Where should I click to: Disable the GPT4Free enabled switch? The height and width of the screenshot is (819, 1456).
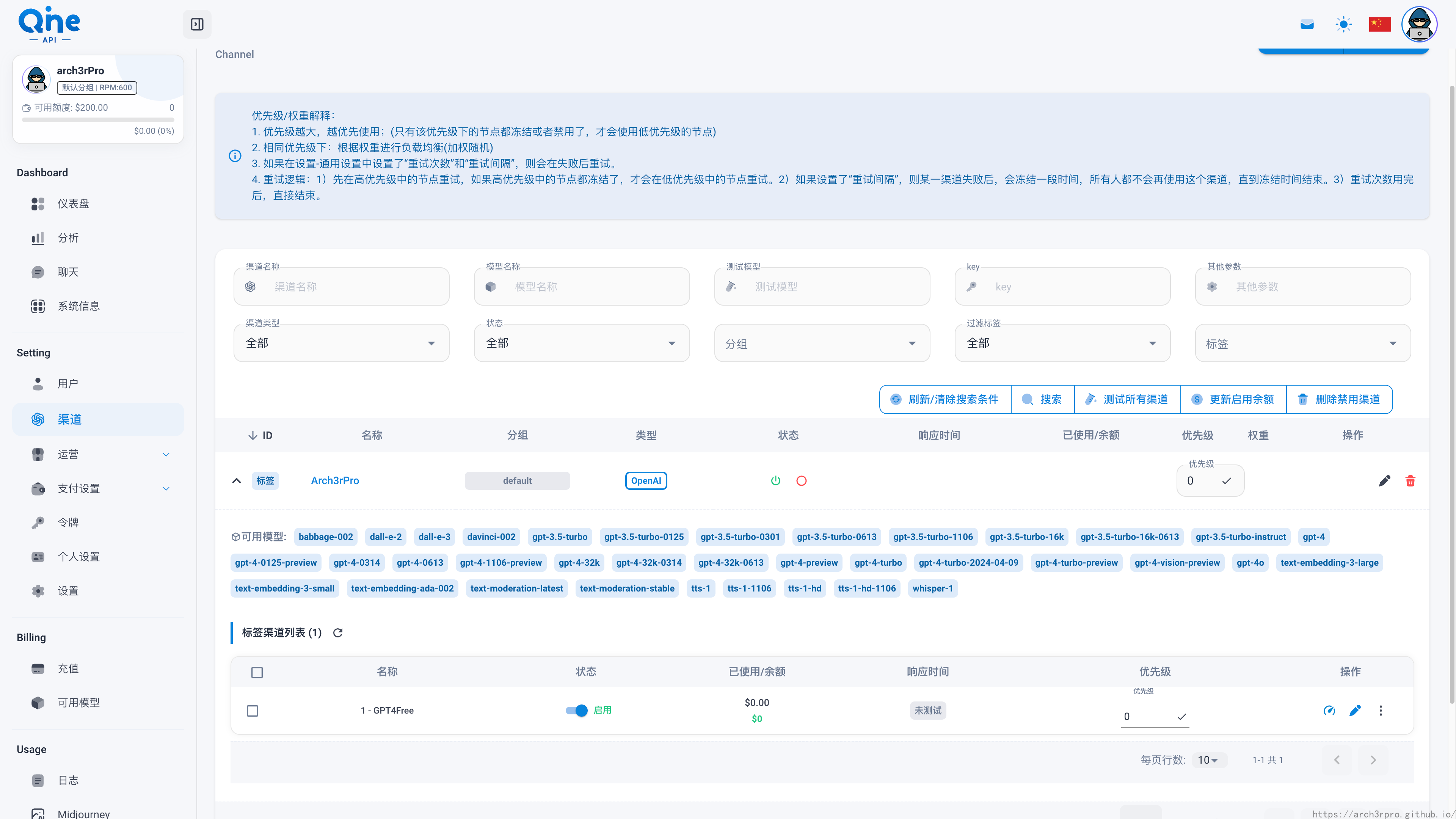pos(576,711)
